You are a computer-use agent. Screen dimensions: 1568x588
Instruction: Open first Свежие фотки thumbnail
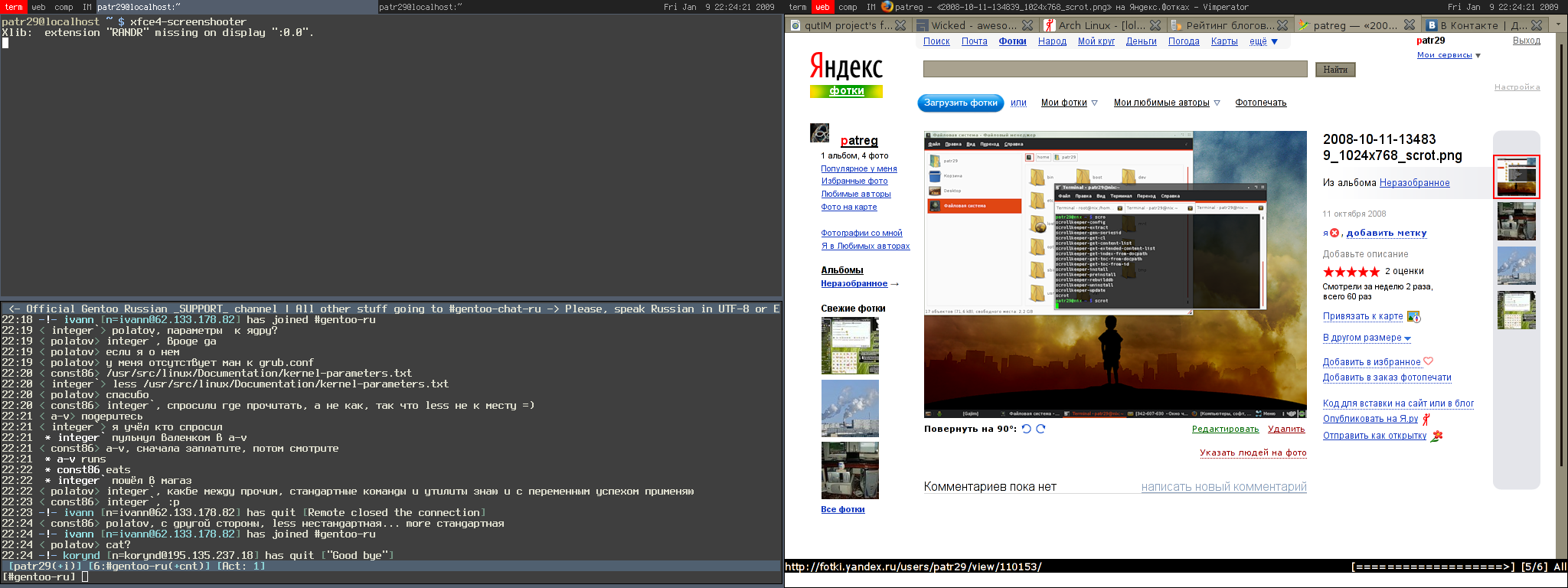850,347
